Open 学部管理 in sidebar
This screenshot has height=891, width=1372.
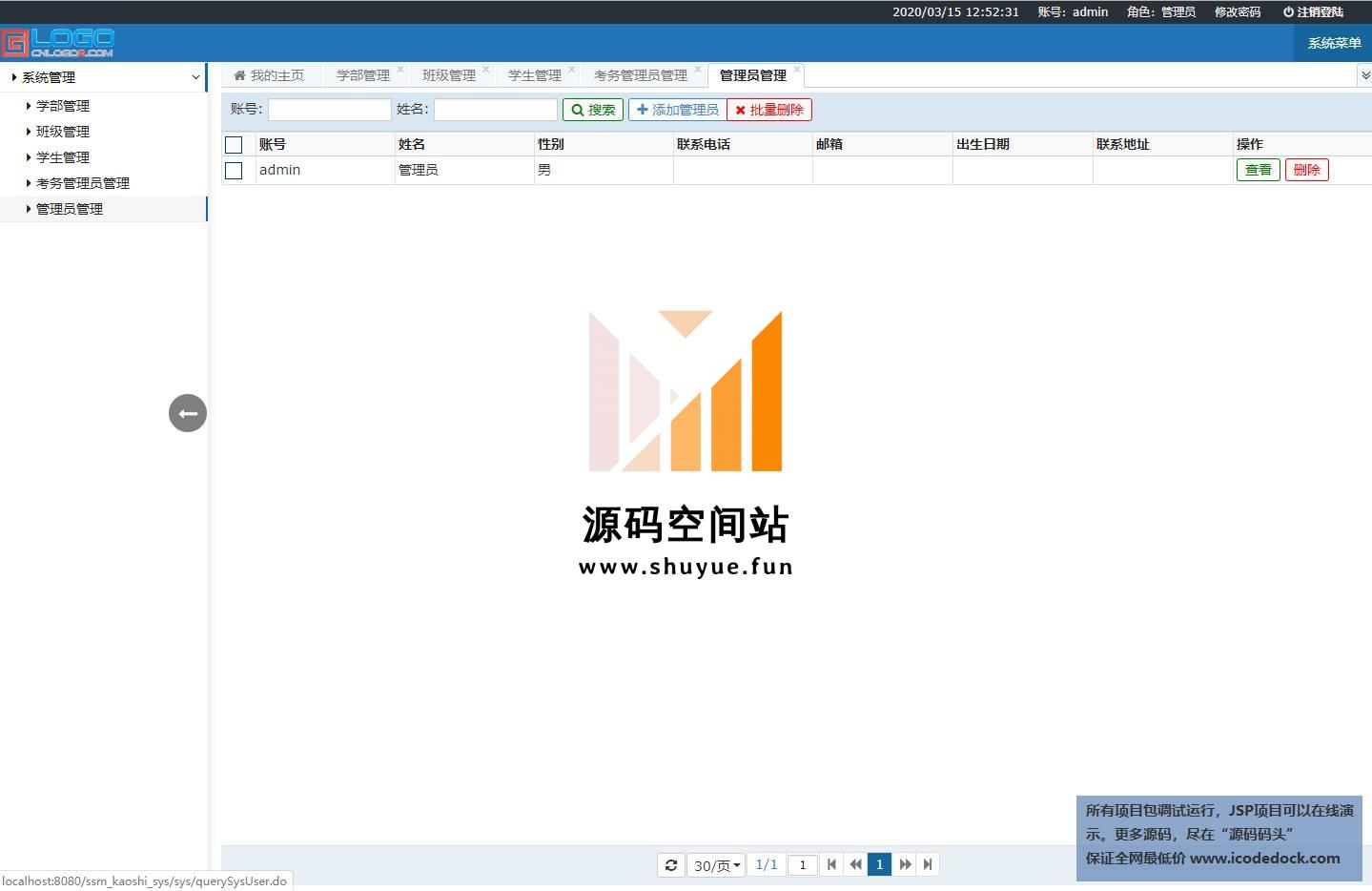coord(63,106)
